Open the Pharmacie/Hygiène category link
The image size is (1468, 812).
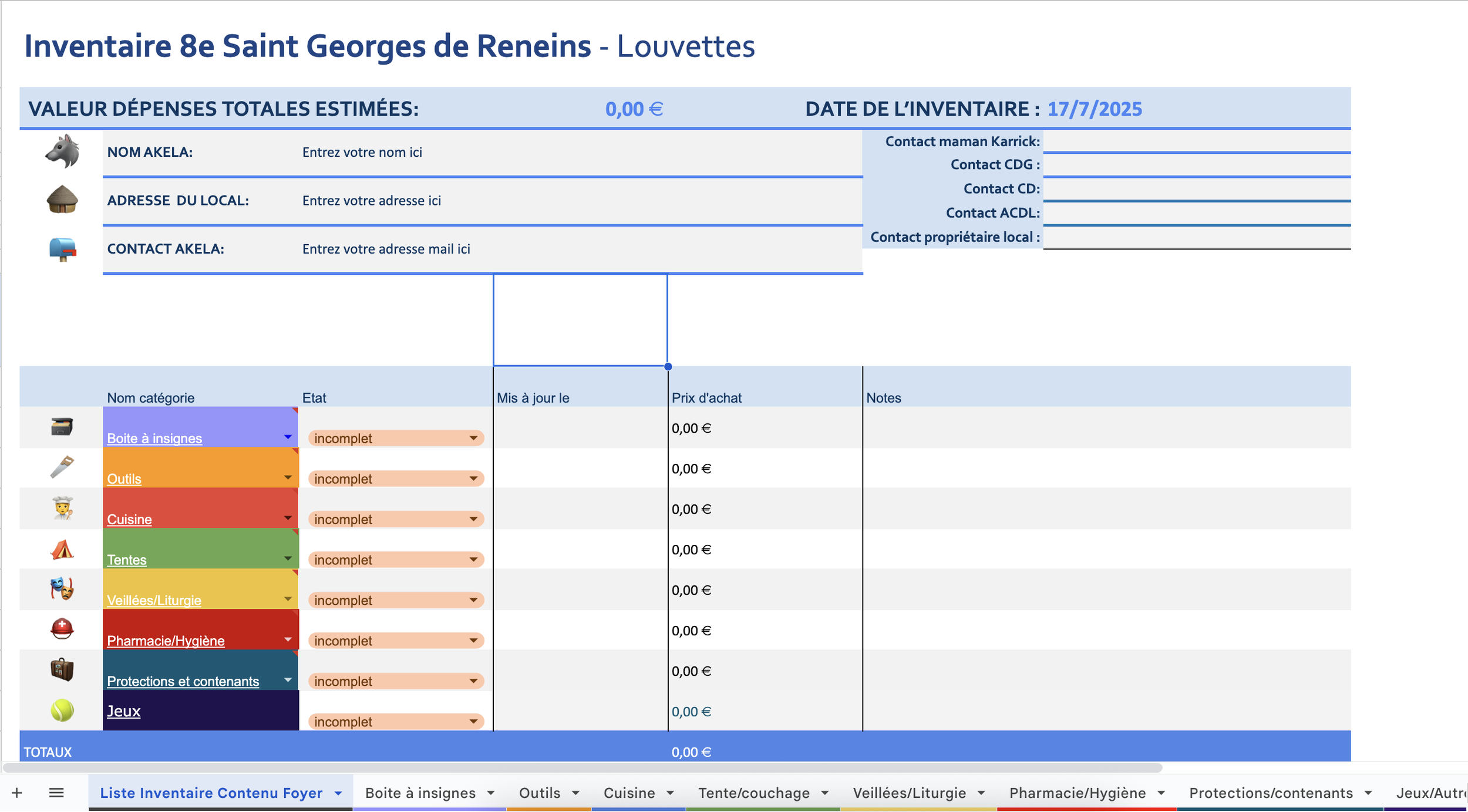(x=166, y=641)
